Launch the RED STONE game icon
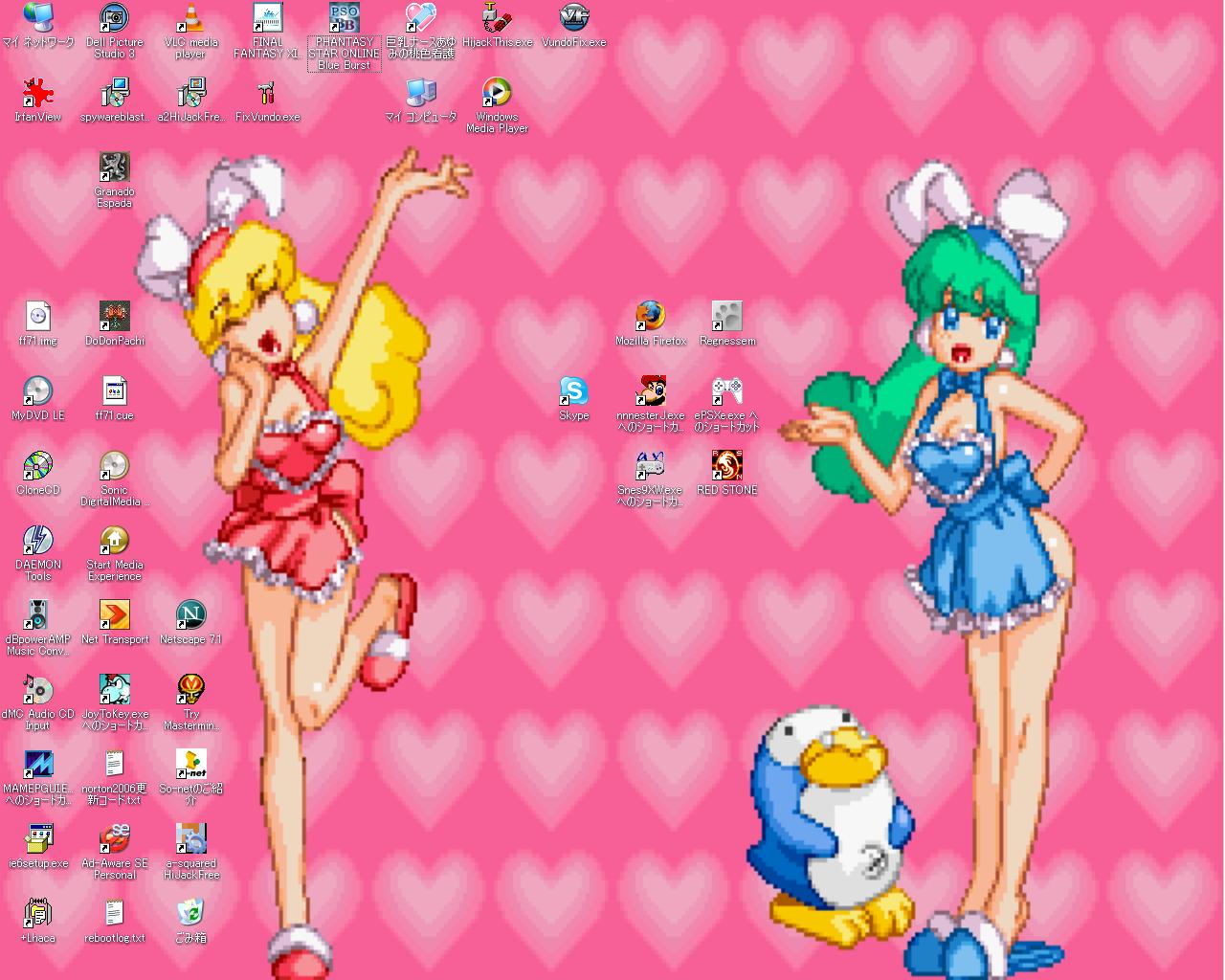 [x=727, y=465]
